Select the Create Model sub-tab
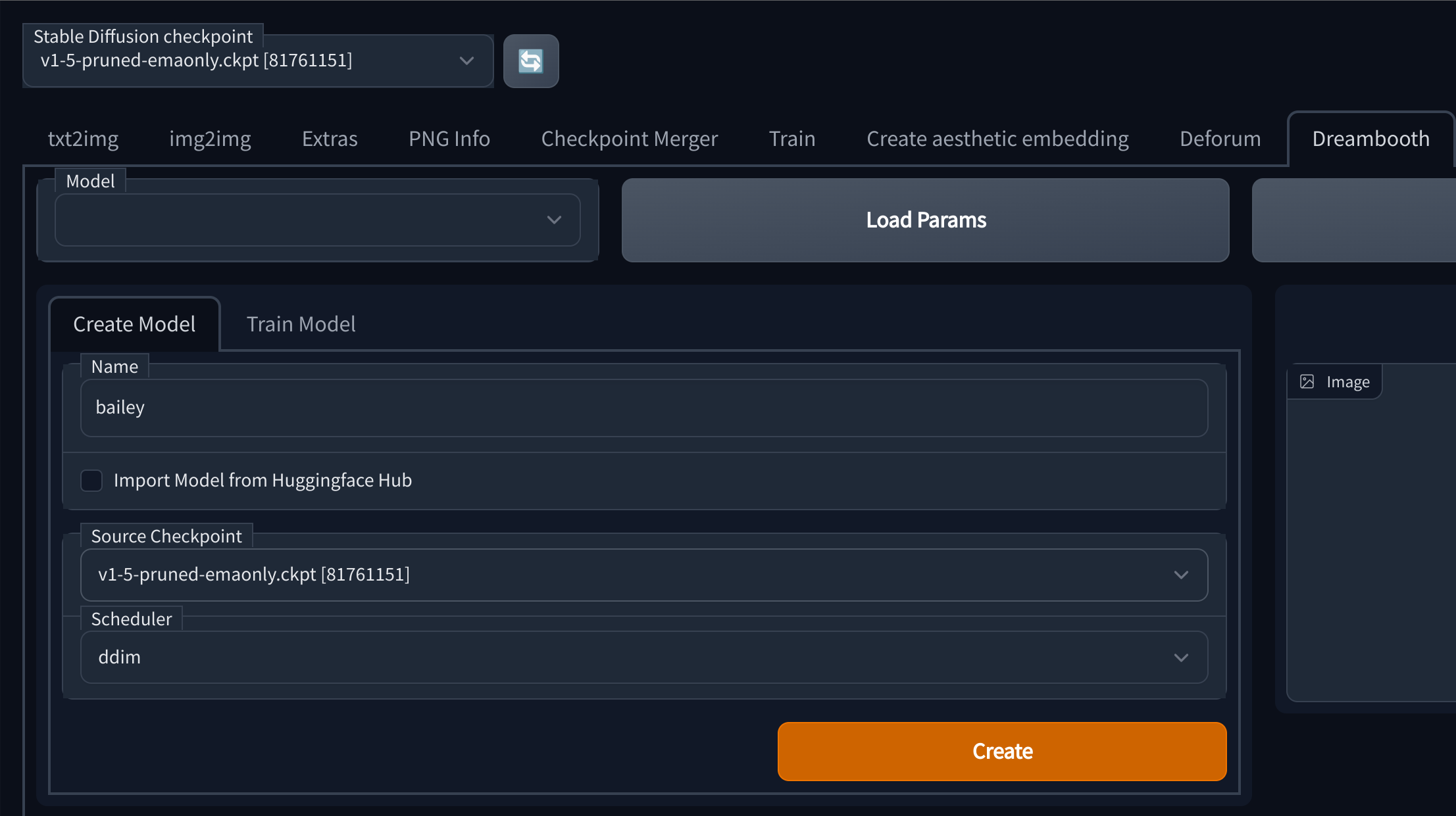 [134, 324]
